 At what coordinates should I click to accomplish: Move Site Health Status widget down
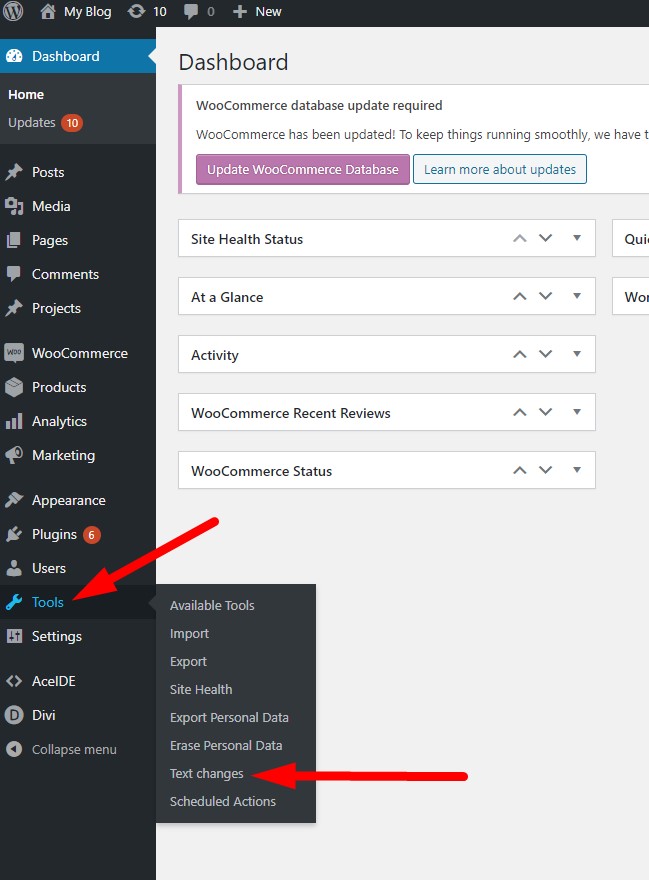click(x=546, y=239)
